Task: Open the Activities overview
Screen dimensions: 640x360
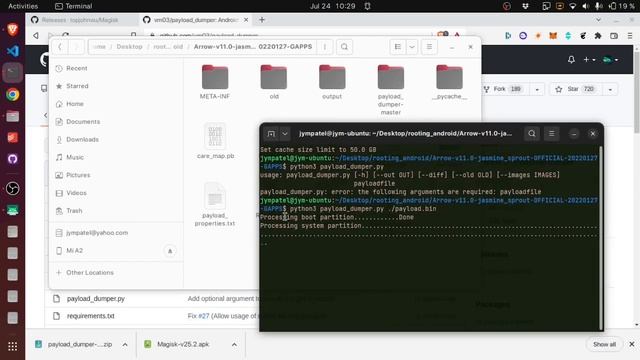Action: [23, 6]
